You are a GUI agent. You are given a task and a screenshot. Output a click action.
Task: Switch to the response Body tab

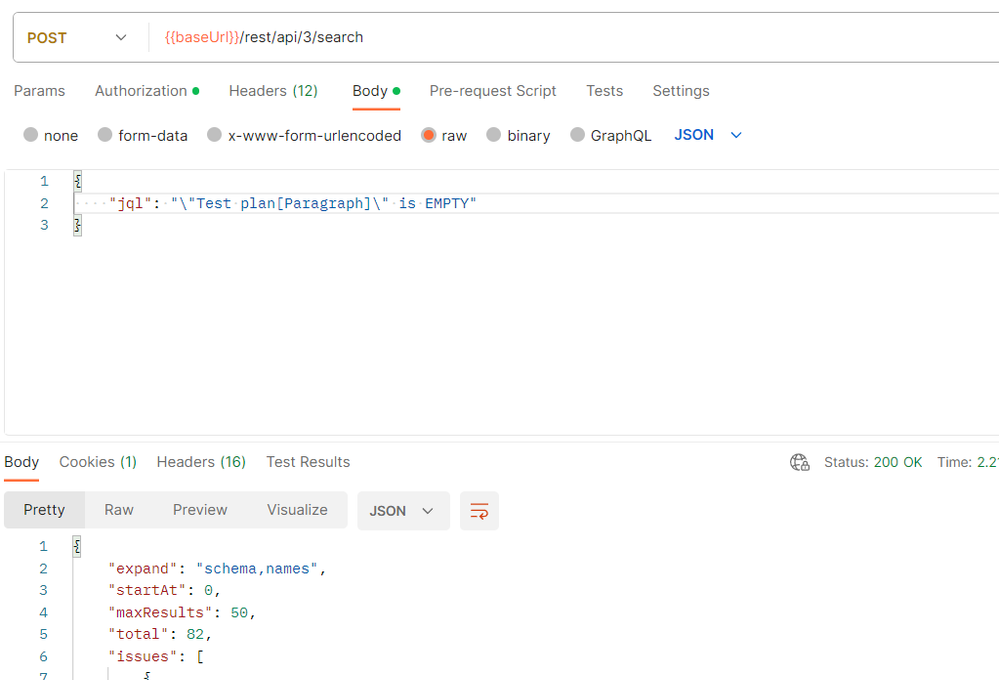click(x=22, y=462)
